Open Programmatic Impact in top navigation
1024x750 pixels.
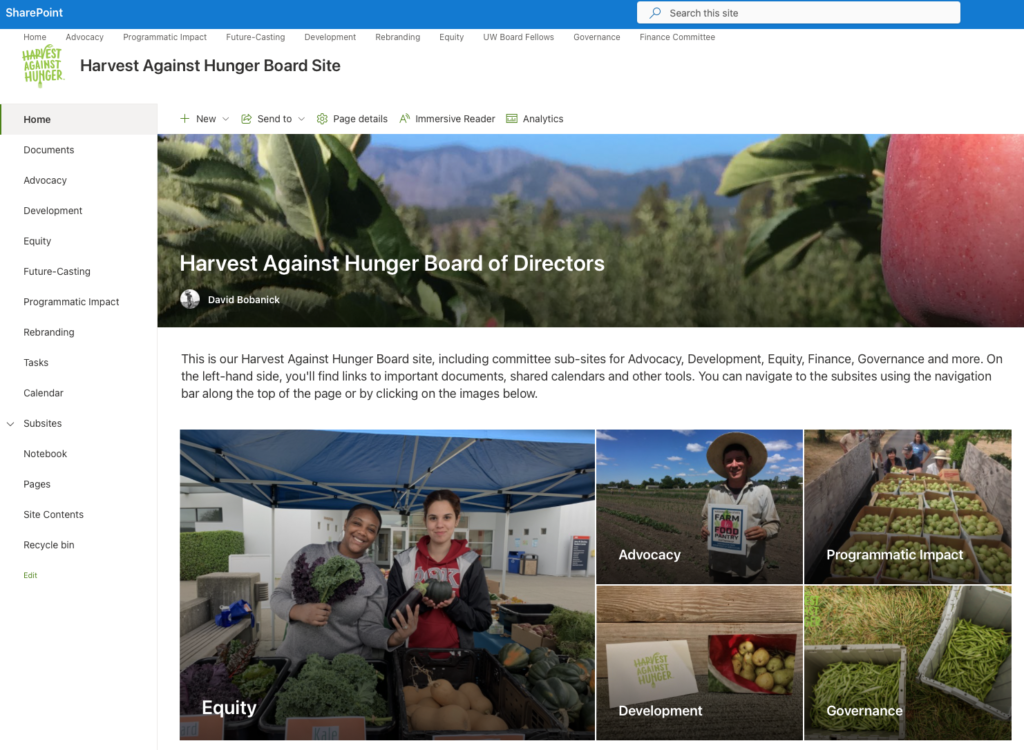tap(165, 37)
